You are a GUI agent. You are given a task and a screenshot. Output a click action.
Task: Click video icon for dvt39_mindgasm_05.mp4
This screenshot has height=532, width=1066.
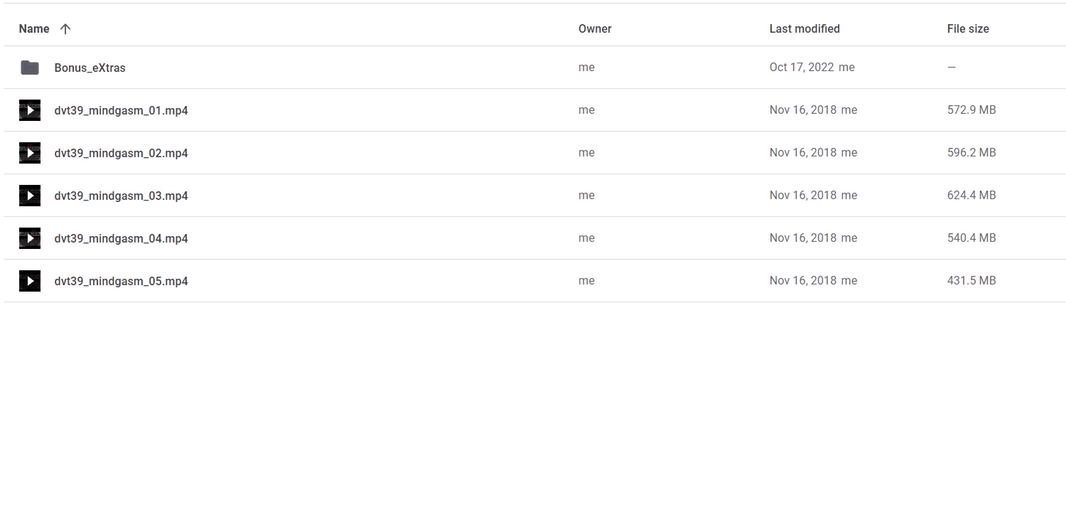point(30,281)
